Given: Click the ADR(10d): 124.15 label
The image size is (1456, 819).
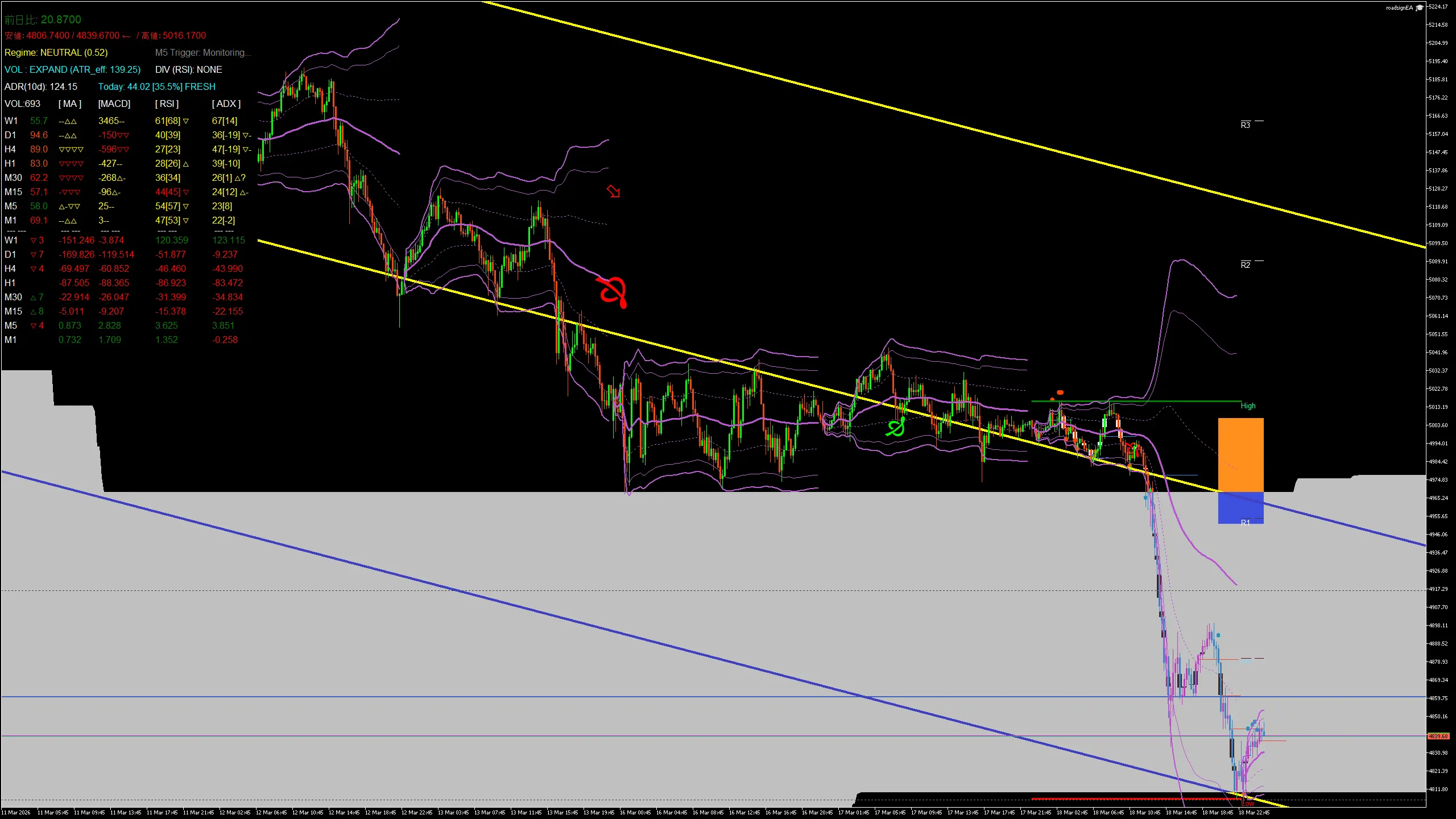Looking at the screenshot, I should tap(40, 86).
